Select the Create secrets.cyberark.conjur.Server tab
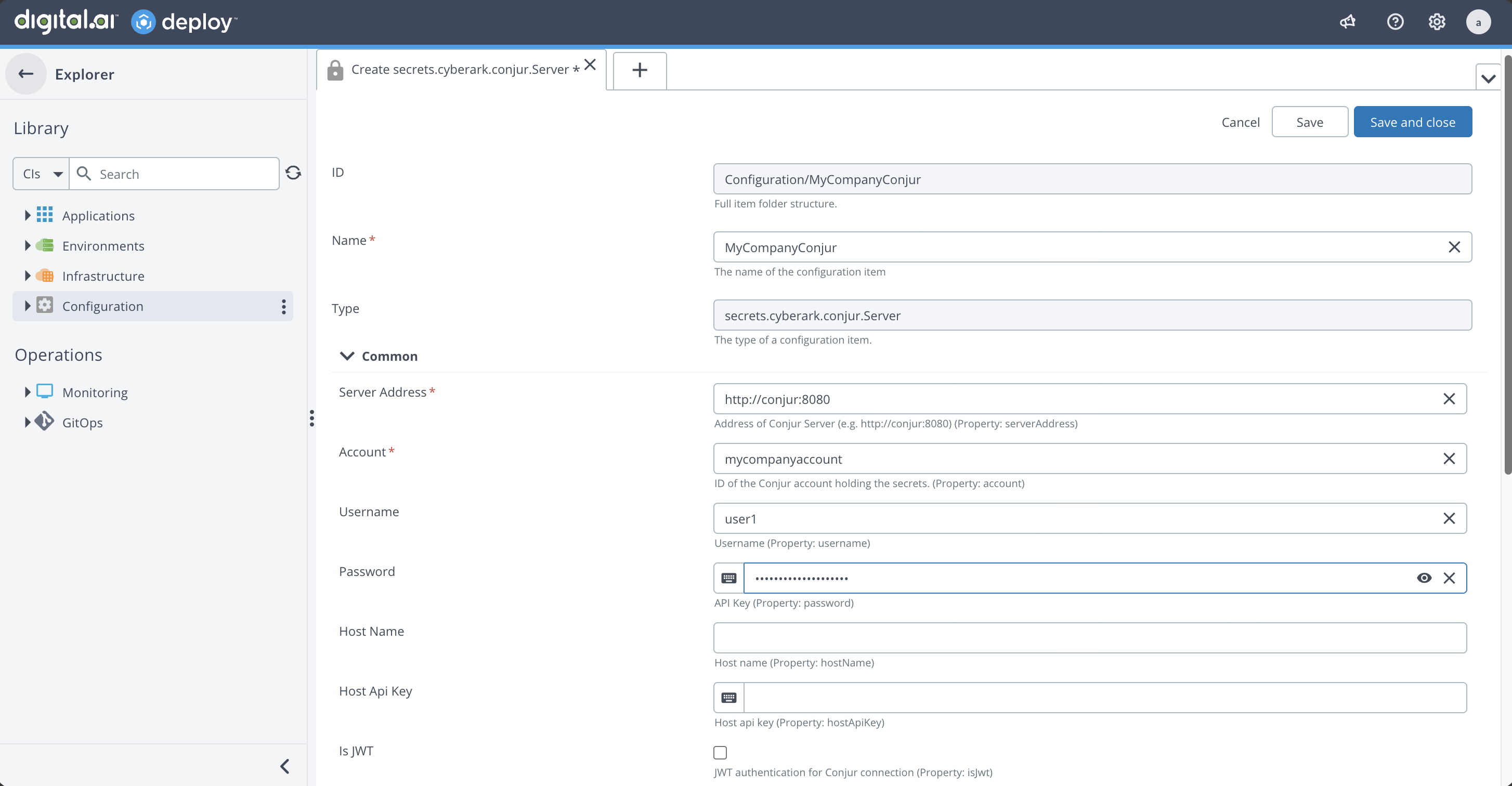This screenshot has width=1512, height=786. click(461, 70)
